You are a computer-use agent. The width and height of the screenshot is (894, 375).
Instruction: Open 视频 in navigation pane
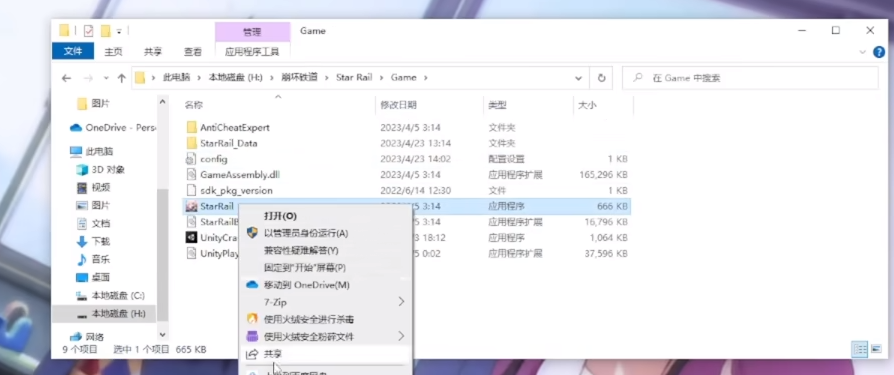click(x=94, y=188)
